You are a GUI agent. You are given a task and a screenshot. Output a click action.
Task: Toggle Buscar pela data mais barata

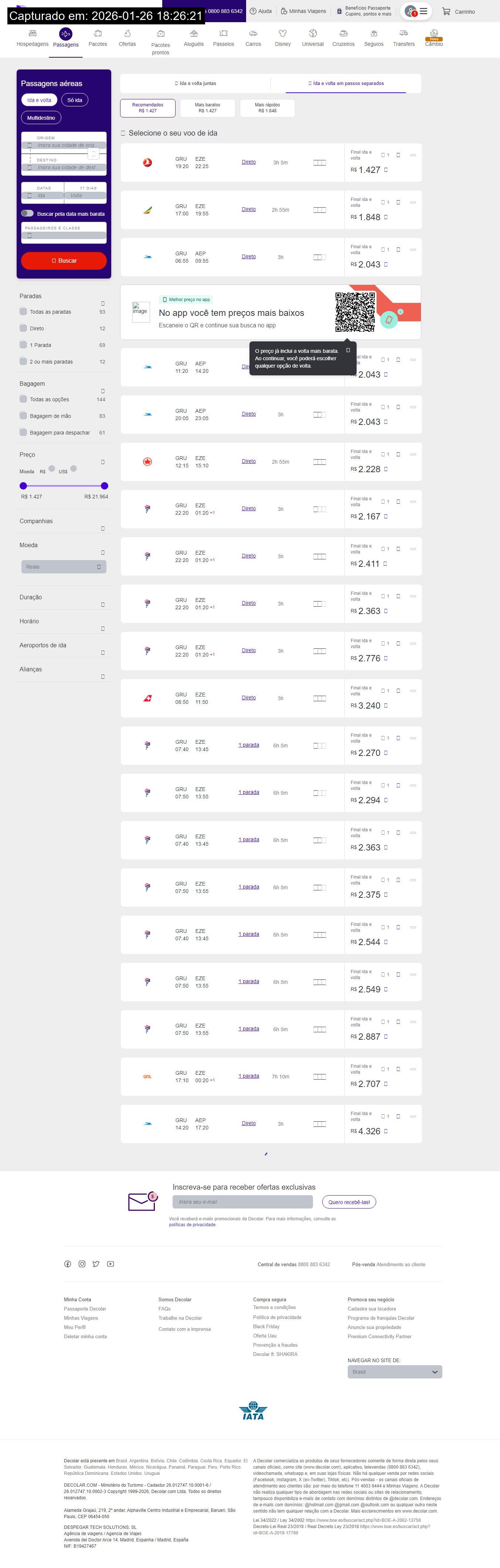(x=27, y=214)
